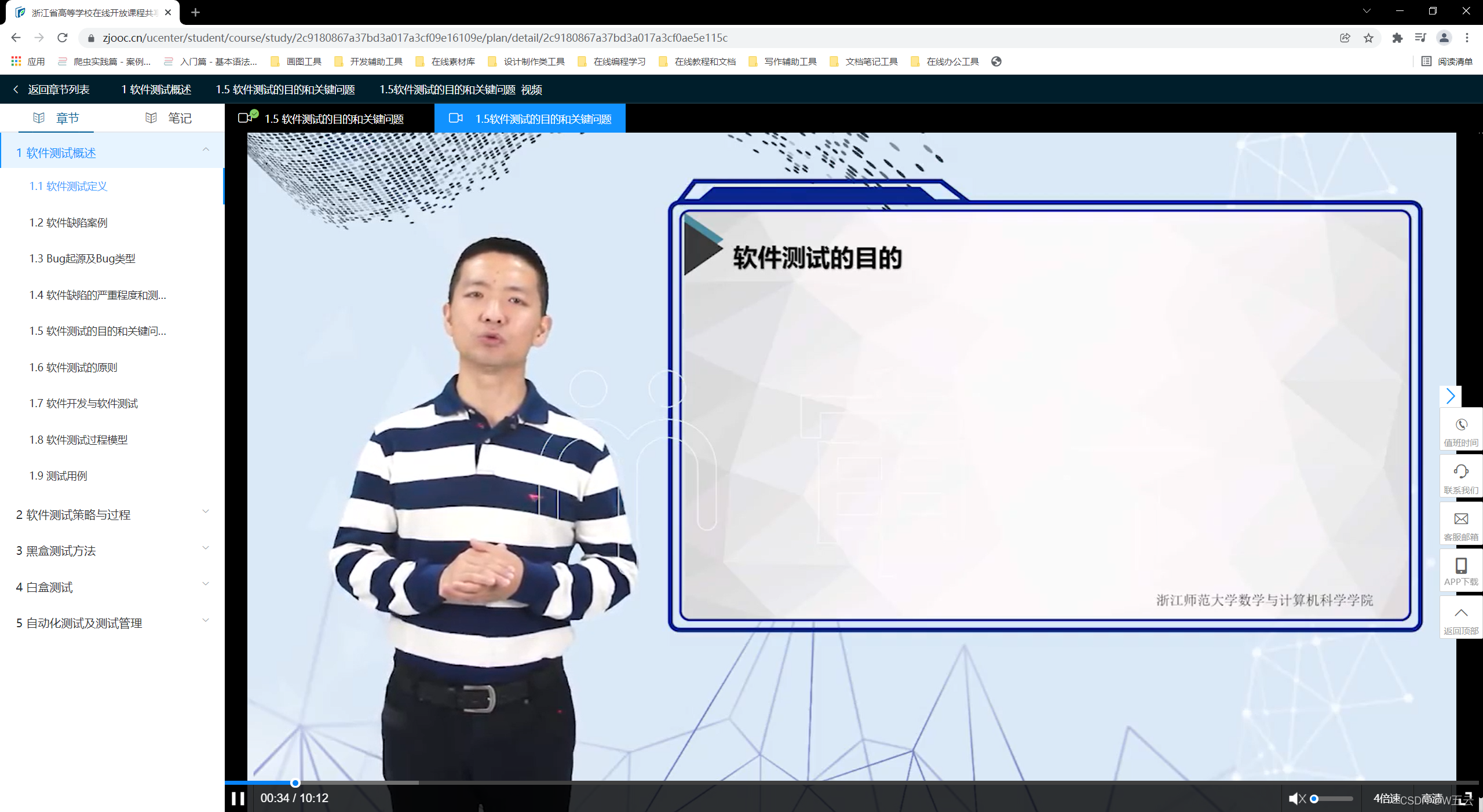Collapse the 1 软件测试概述 chapter
The image size is (1483, 812).
206,150
